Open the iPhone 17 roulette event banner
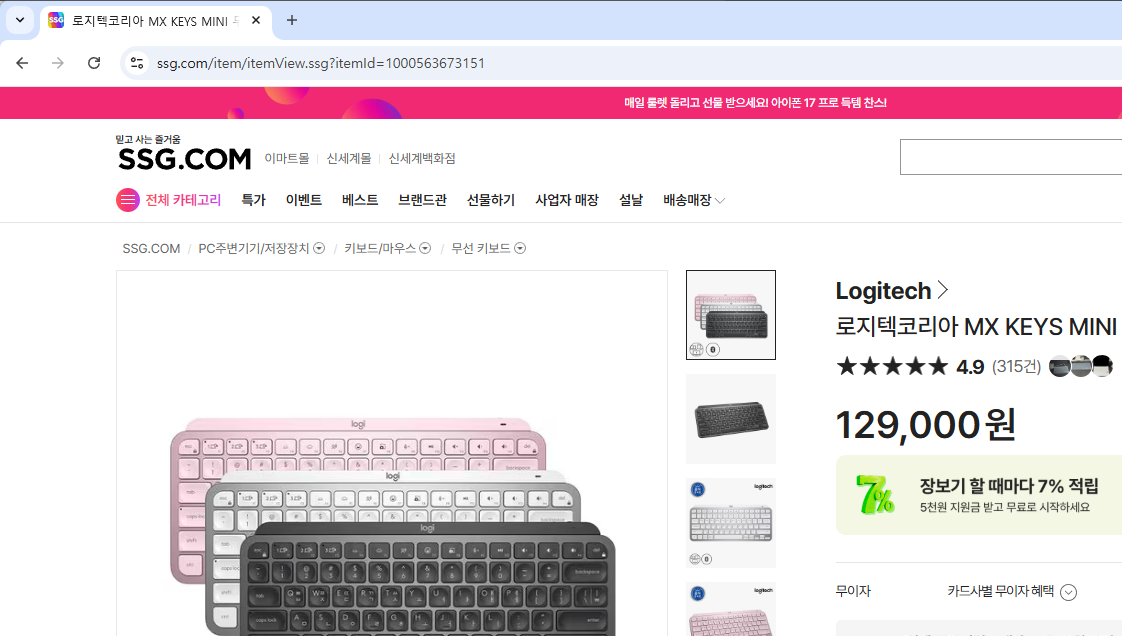This screenshot has width=1122, height=636. pyautogui.click(x=755, y=103)
